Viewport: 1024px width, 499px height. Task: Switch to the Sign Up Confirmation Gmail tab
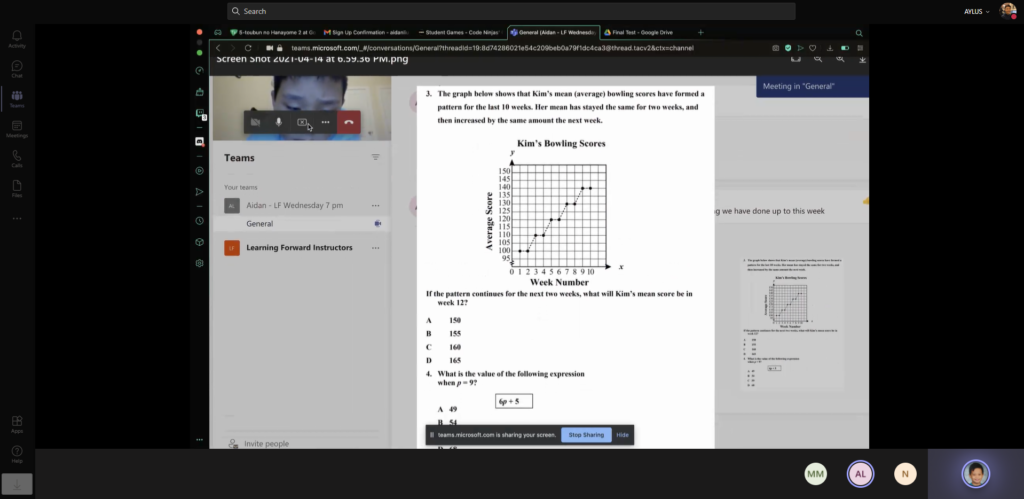pos(366,33)
